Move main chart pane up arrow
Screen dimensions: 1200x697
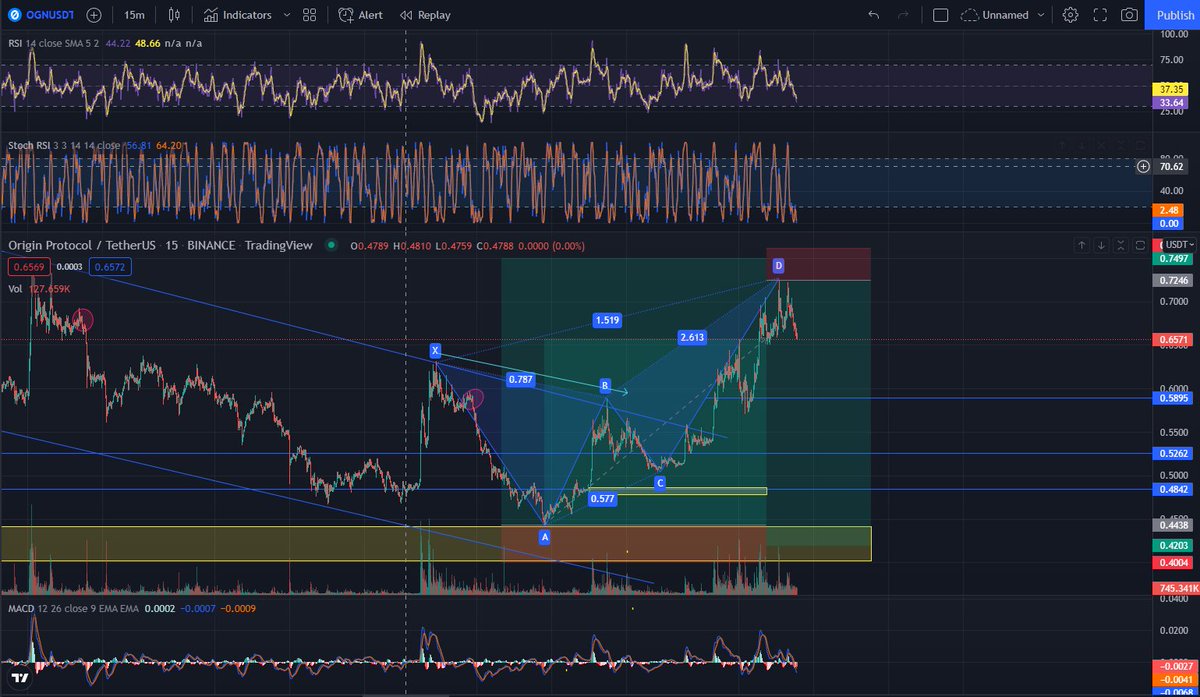tap(1081, 245)
